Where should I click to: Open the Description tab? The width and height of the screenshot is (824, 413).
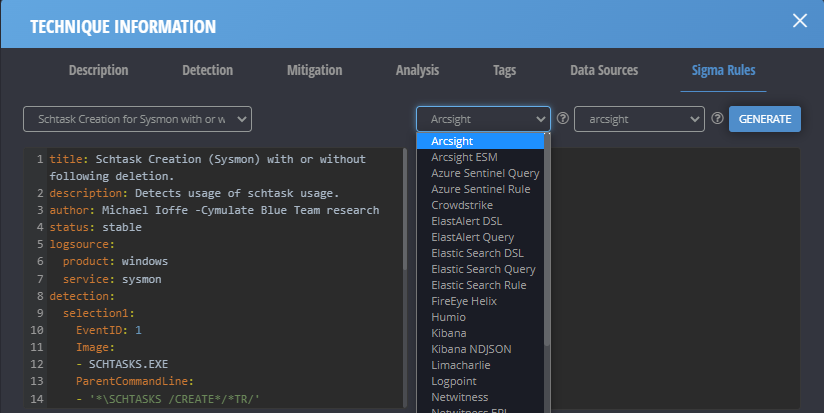pyautogui.click(x=98, y=70)
